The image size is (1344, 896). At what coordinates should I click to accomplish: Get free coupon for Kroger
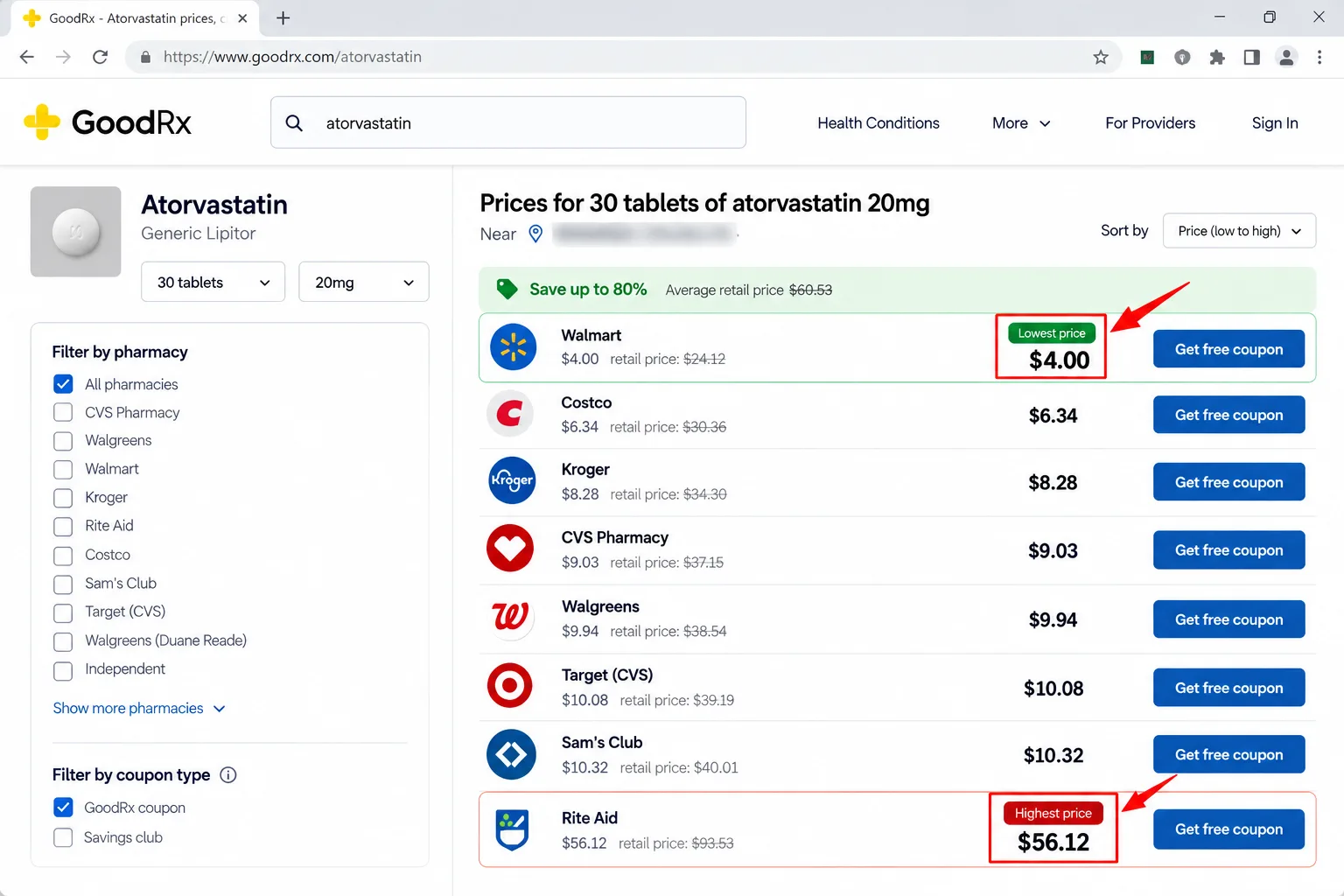pos(1228,482)
